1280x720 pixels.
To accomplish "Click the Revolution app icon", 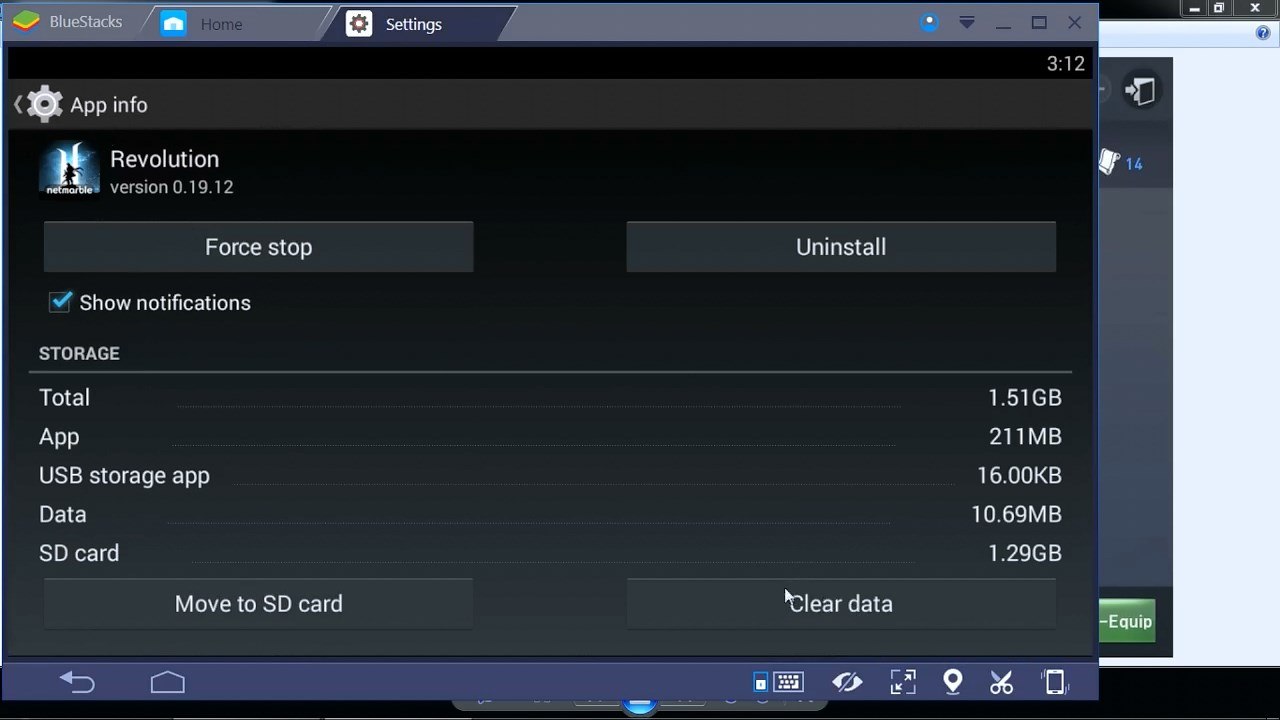I will 70,169.
